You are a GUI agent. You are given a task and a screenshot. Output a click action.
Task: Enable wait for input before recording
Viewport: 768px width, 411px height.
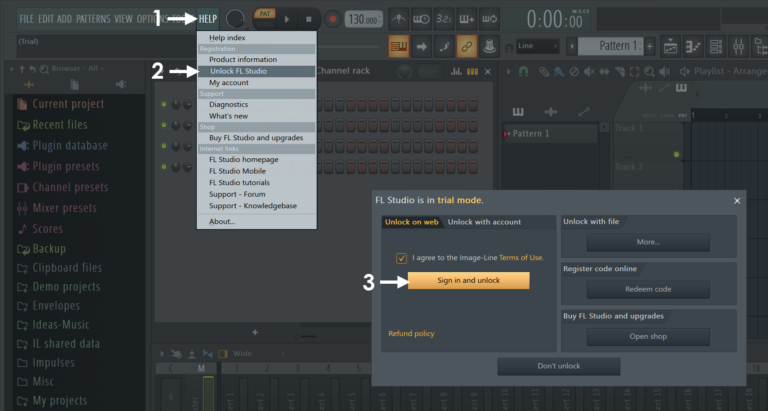(x=421, y=19)
